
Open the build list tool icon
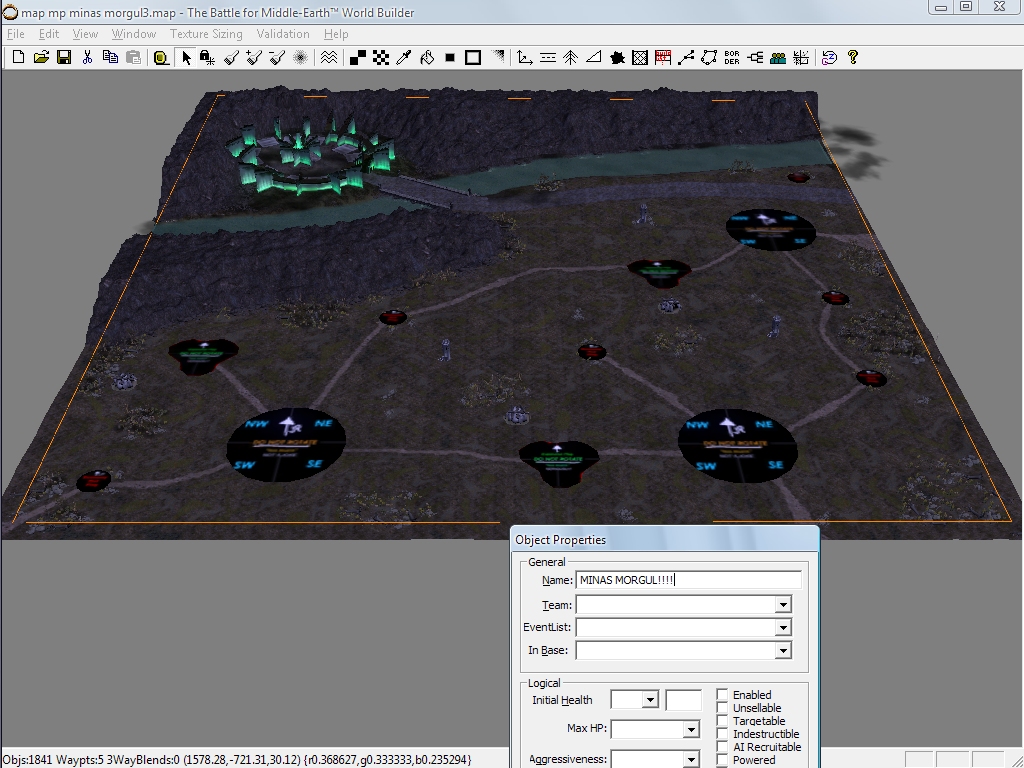[x=663, y=57]
